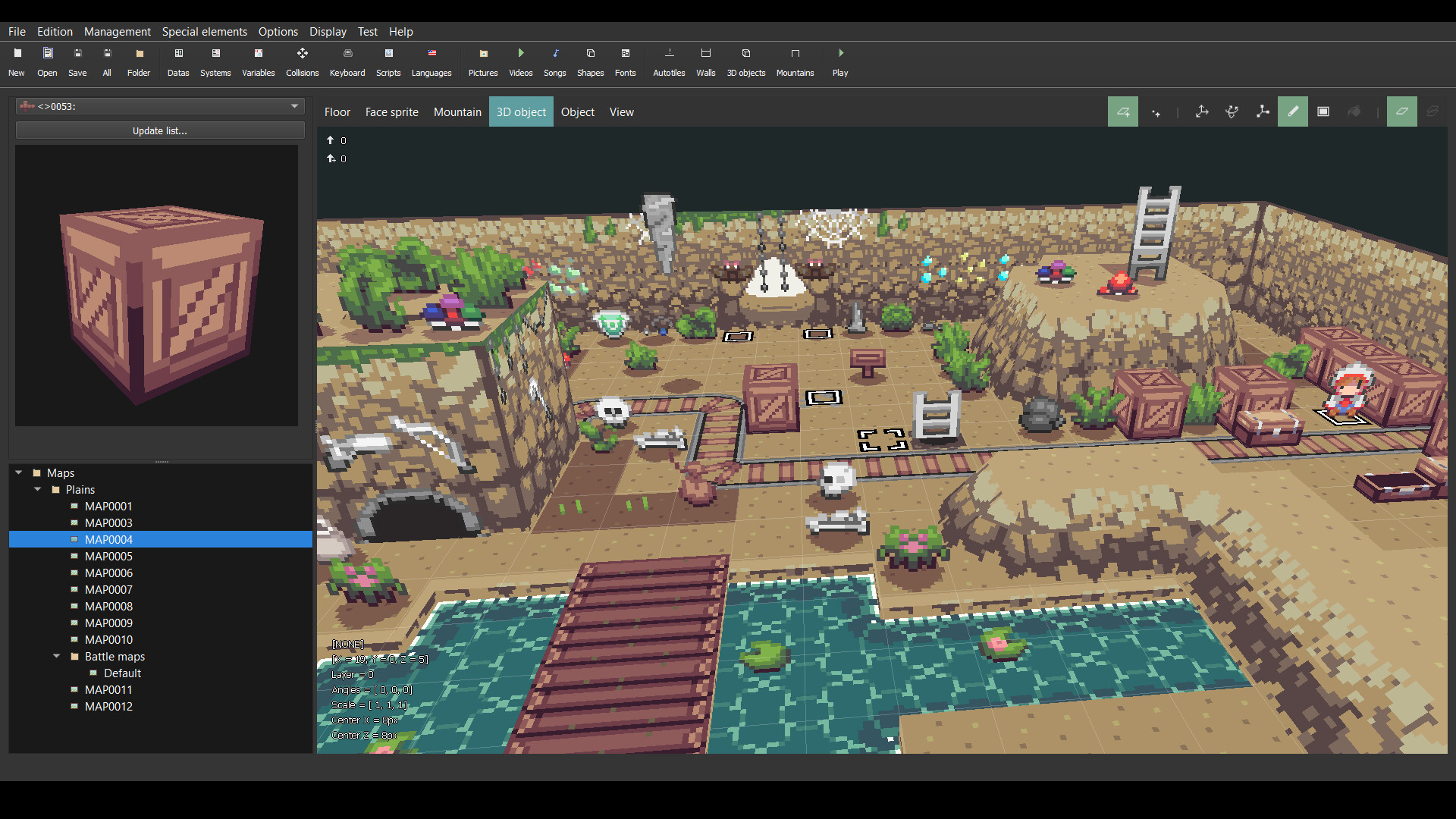Select the pencil/draw tool icon
The width and height of the screenshot is (1456, 819).
click(x=1294, y=111)
